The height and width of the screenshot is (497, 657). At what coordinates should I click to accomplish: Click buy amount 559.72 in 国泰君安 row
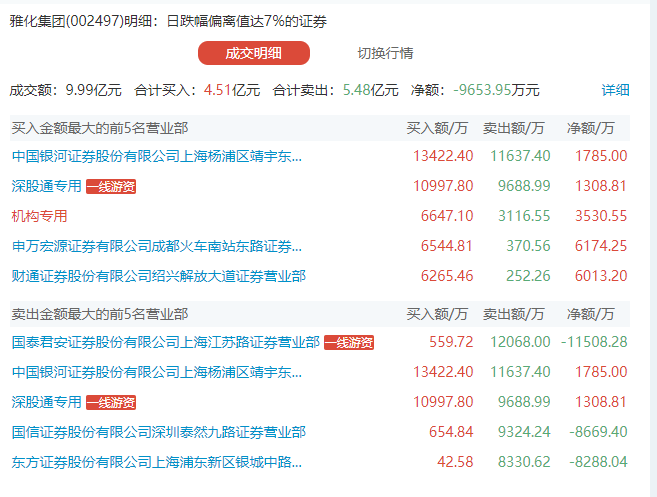pos(451,342)
